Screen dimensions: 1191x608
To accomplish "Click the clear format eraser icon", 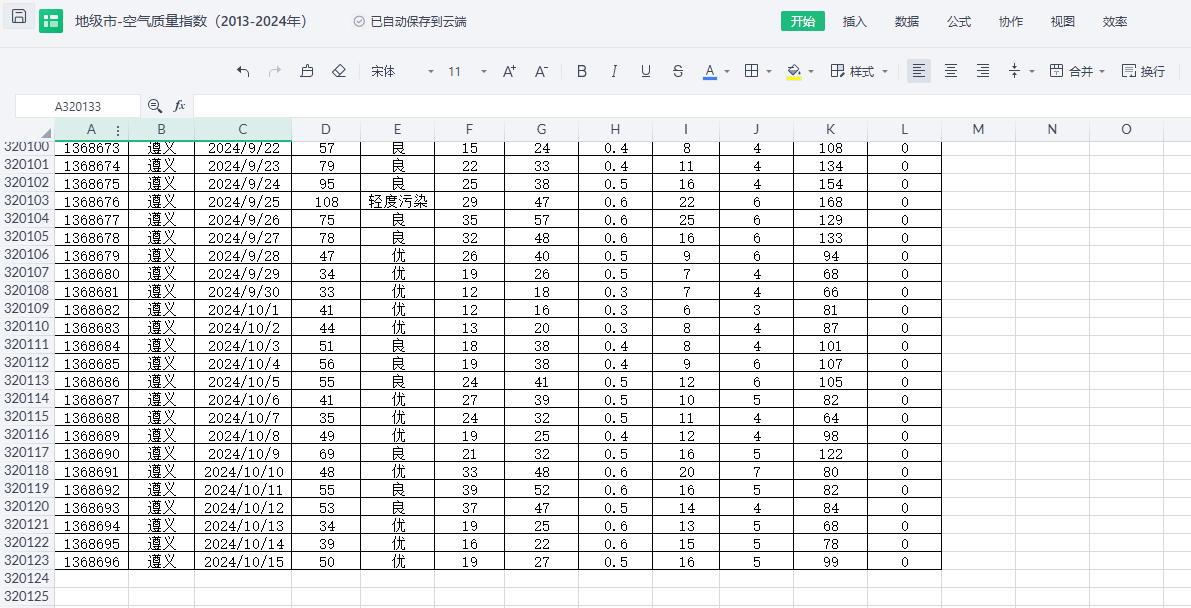I will 340,71.
